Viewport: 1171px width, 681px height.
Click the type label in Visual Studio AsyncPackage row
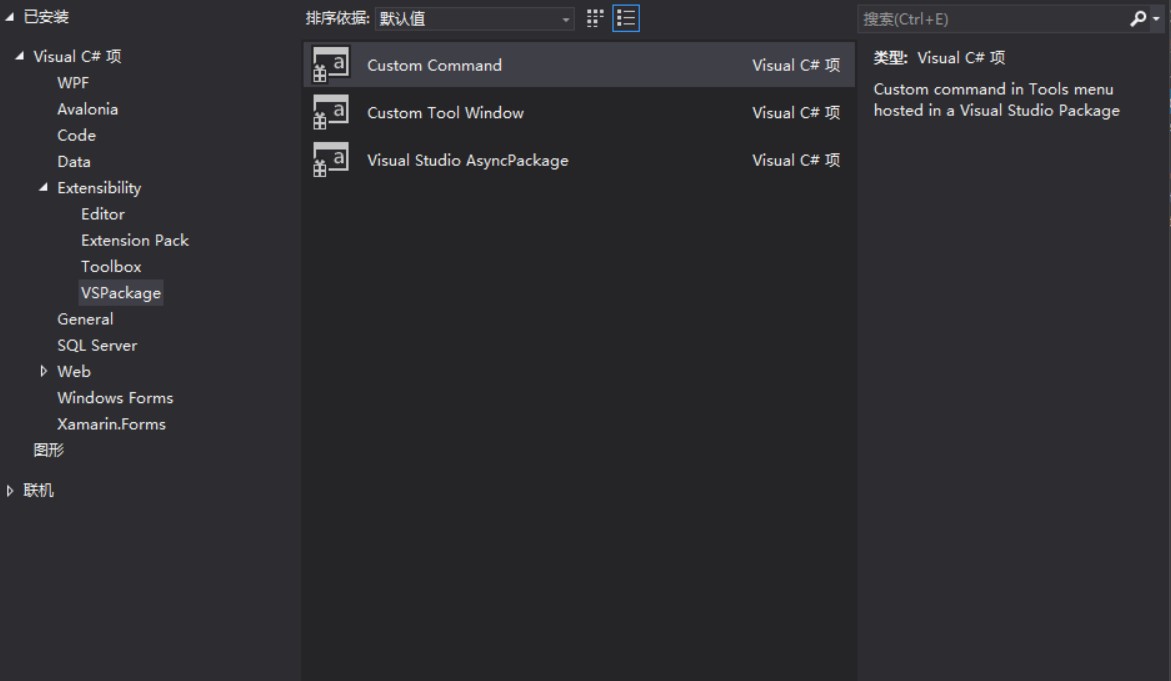[x=796, y=161]
